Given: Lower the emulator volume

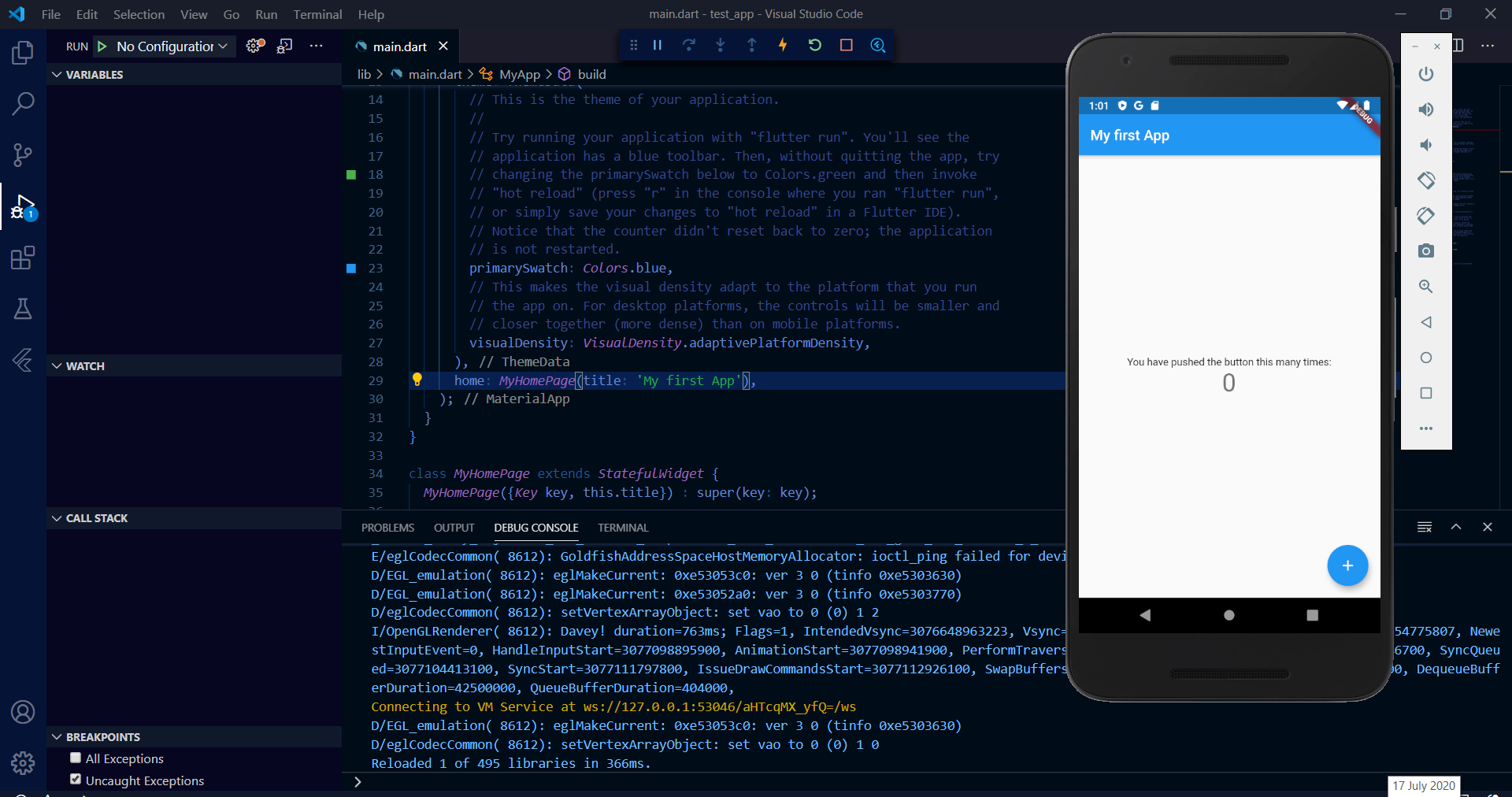Looking at the screenshot, I should (x=1425, y=145).
